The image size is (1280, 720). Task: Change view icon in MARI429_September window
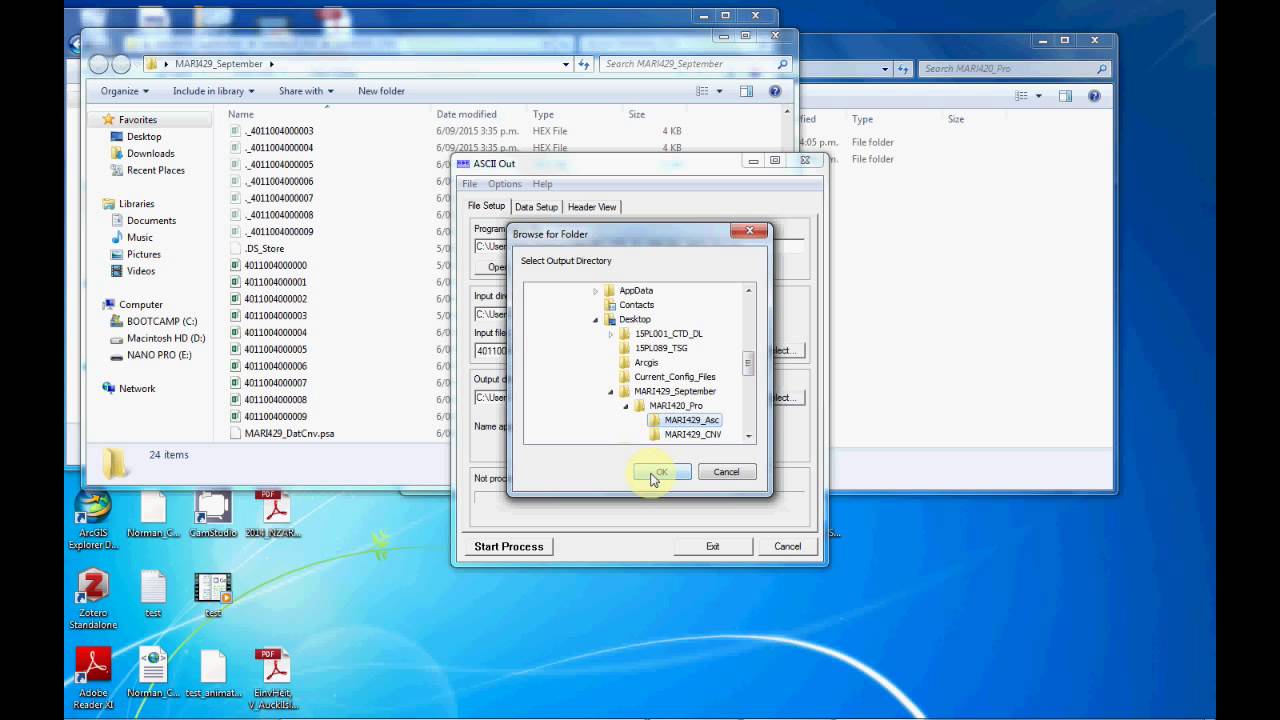[x=703, y=91]
